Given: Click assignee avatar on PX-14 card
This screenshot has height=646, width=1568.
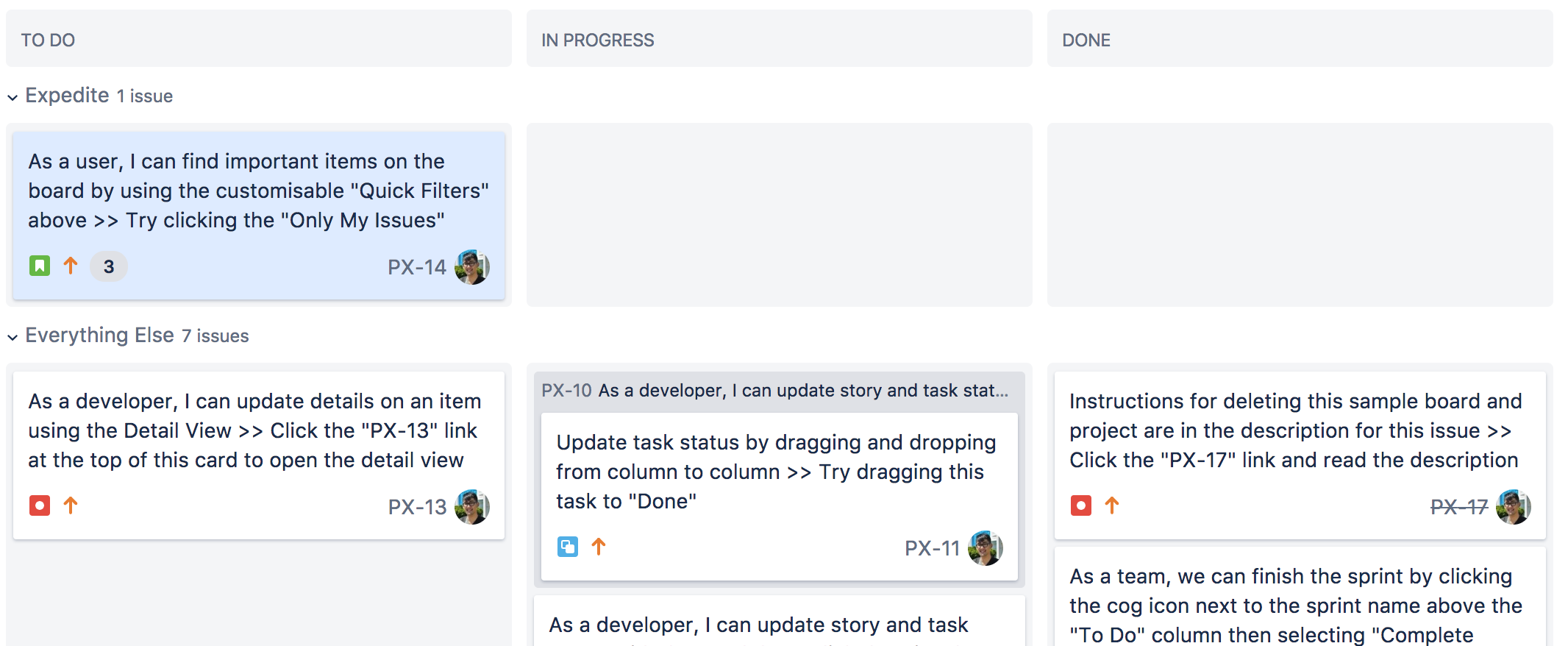Looking at the screenshot, I should tap(472, 267).
